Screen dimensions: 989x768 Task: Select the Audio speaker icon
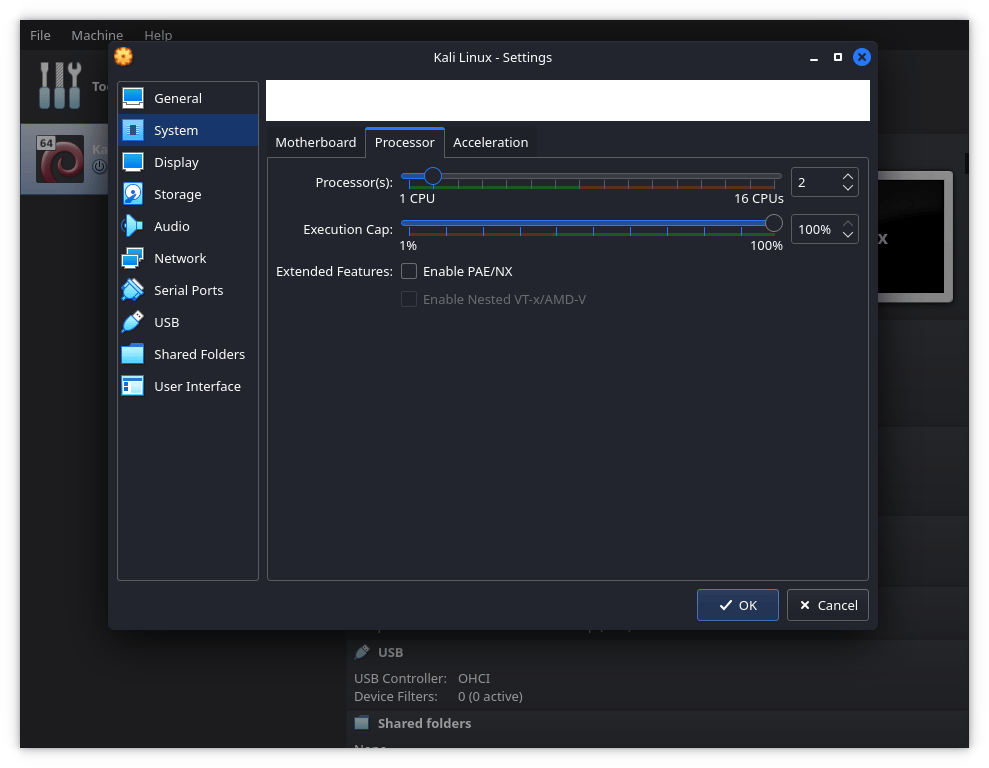pyautogui.click(x=133, y=226)
